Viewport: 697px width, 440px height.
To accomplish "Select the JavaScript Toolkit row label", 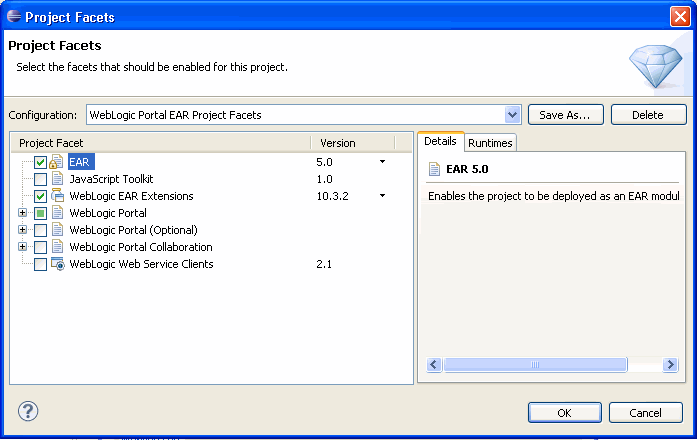I will (x=111, y=179).
